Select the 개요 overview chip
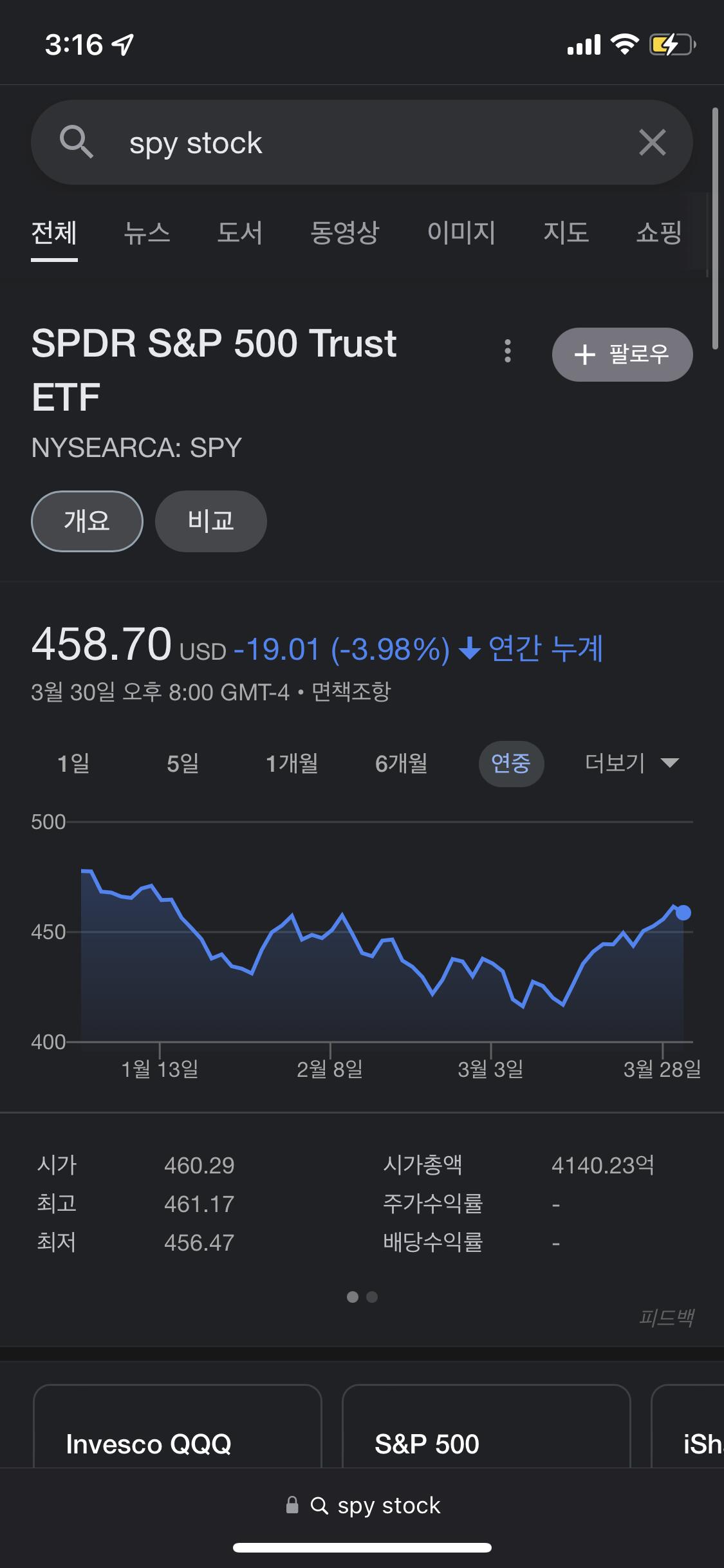 click(87, 521)
